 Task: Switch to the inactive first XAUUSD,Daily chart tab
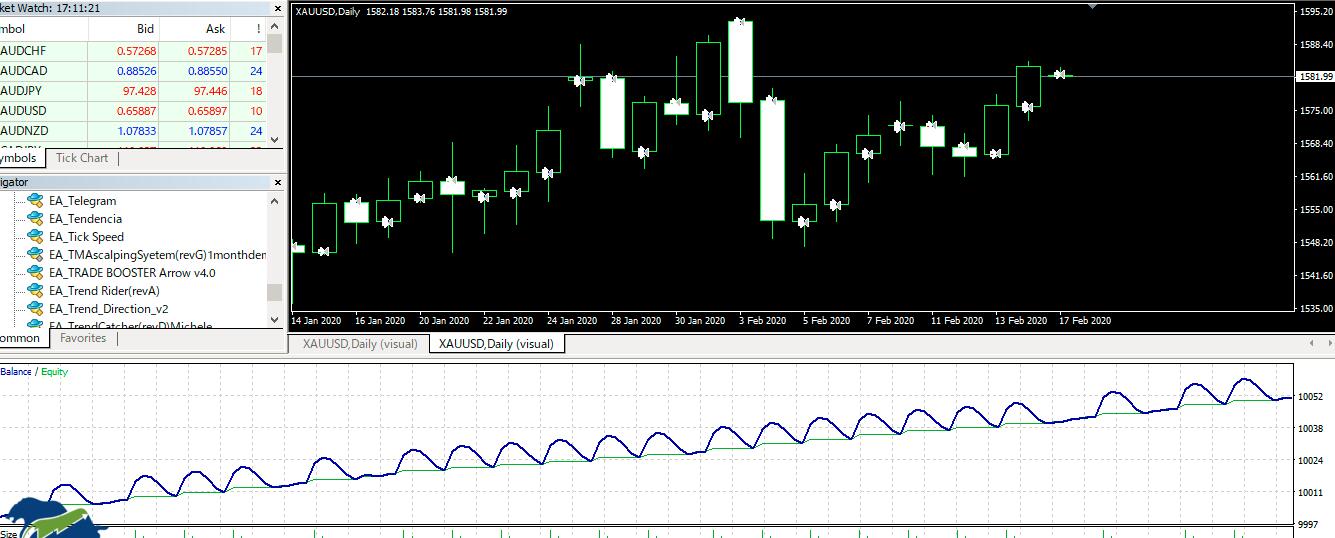point(358,344)
